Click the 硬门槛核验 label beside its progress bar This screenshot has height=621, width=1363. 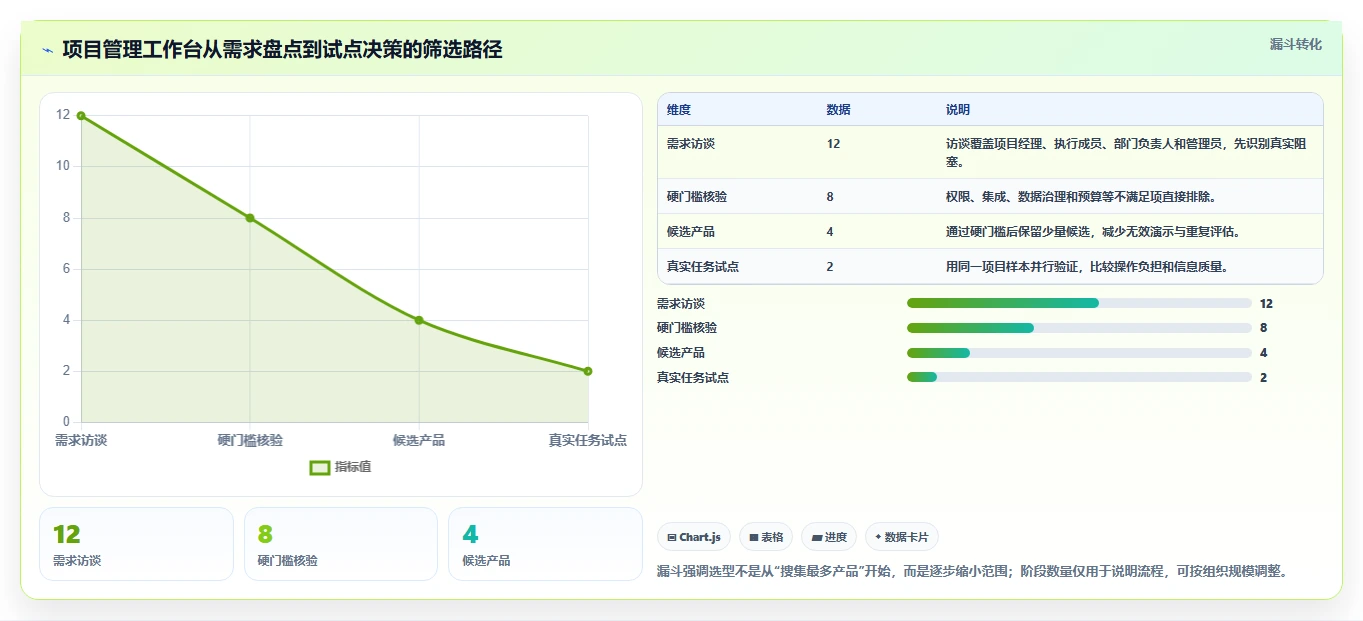pyautogui.click(x=687, y=328)
